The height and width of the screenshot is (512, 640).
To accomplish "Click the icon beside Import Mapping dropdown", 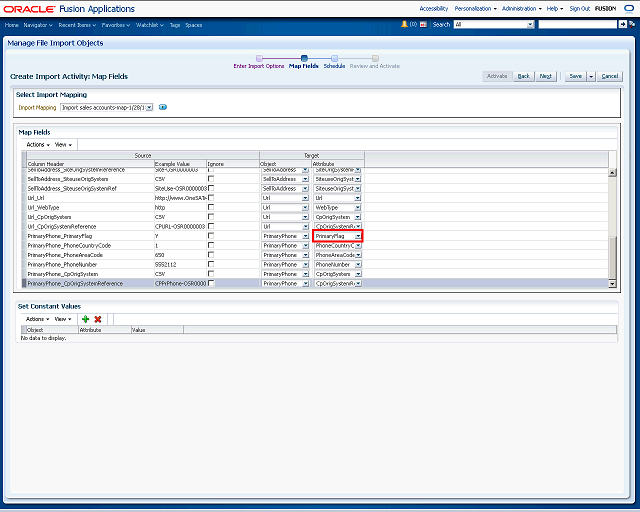I will click(x=163, y=107).
